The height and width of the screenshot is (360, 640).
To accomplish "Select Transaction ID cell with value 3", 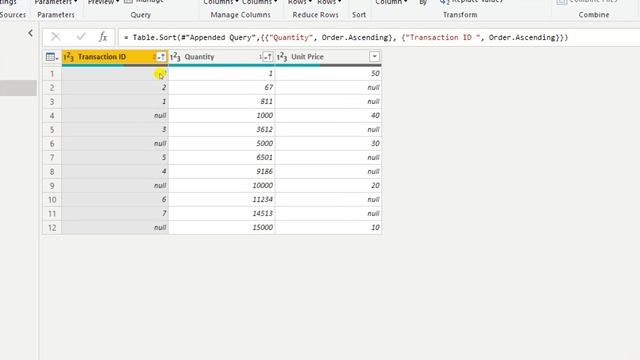I will click(x=115, y=129).
